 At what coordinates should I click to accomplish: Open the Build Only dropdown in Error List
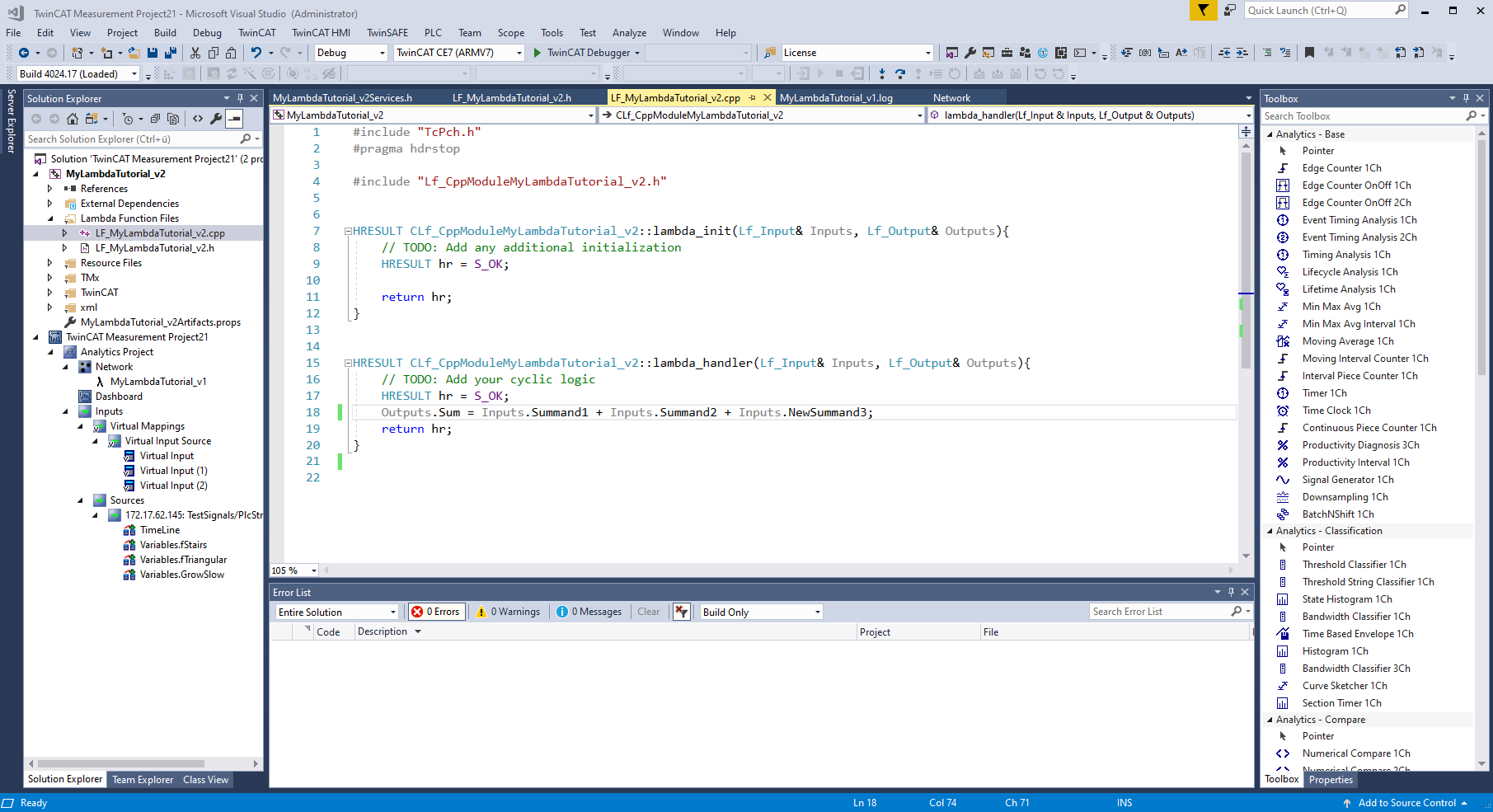[x=761, y=612]
